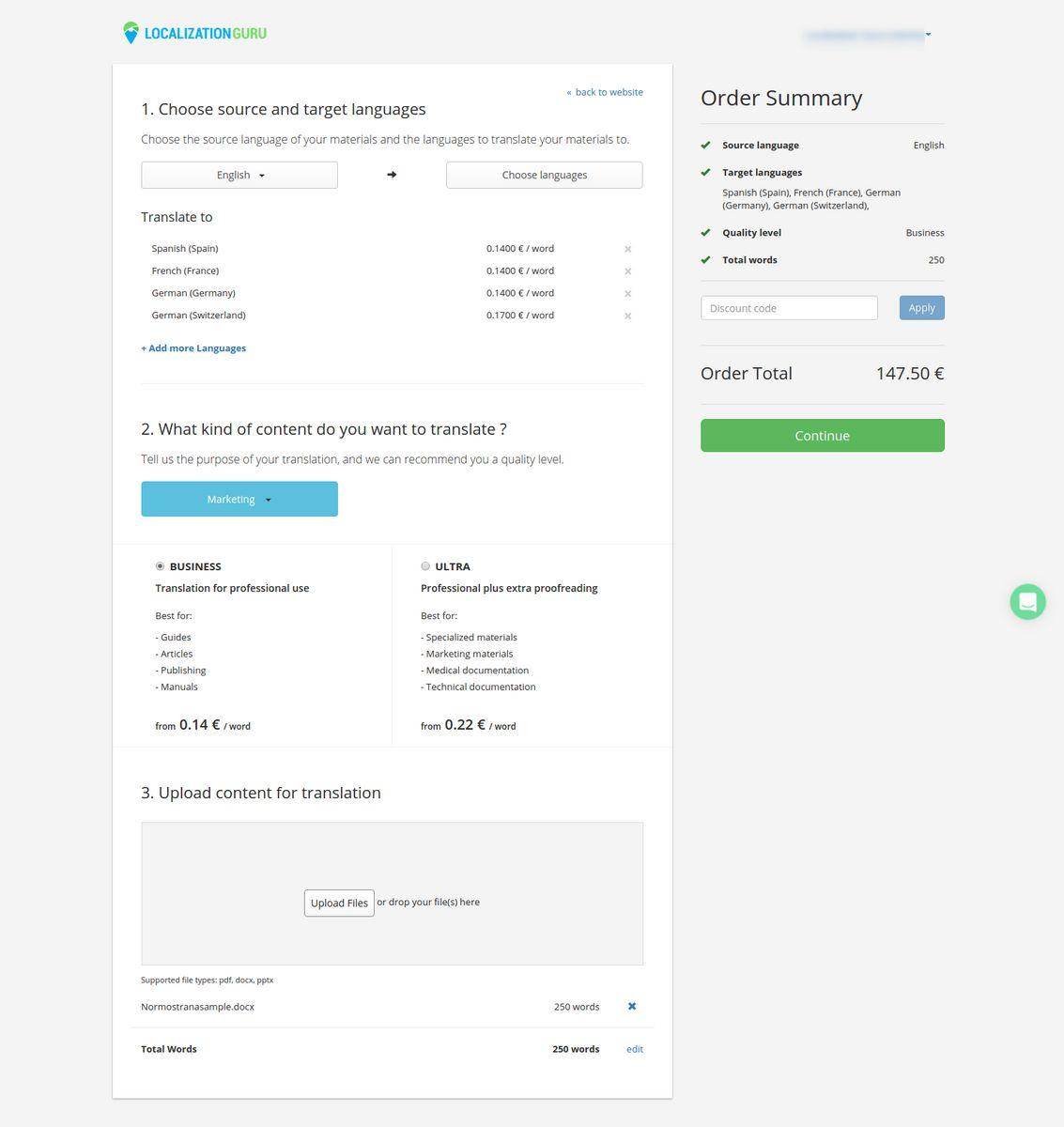The height and width of the screenshot is (1127, 1064).
Task: Click the Upload Files button
Action: (x=339, y=903)
